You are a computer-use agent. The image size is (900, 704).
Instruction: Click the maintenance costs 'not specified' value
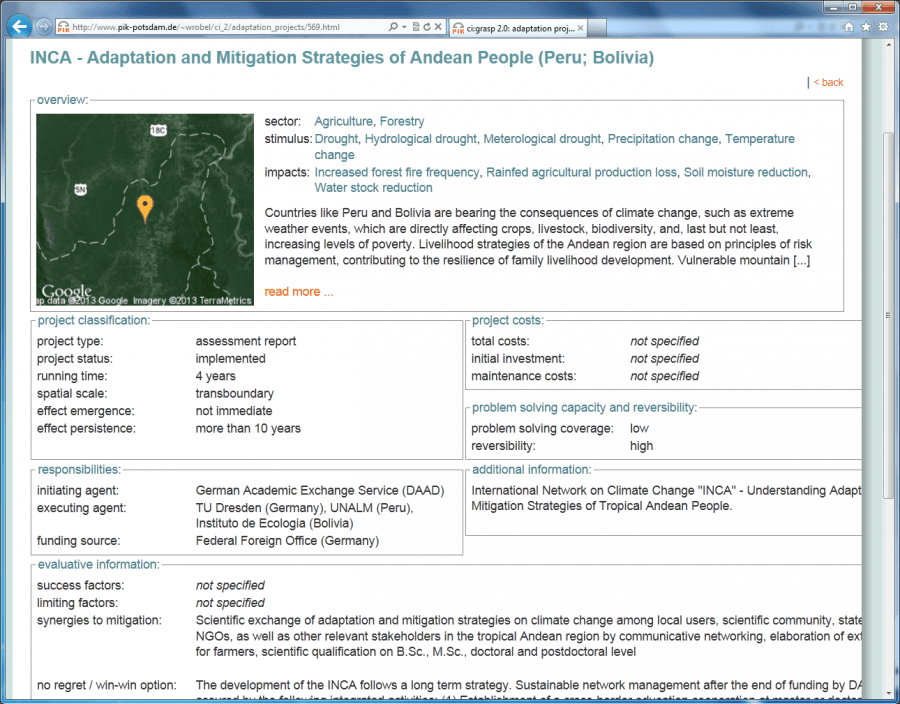665,376
